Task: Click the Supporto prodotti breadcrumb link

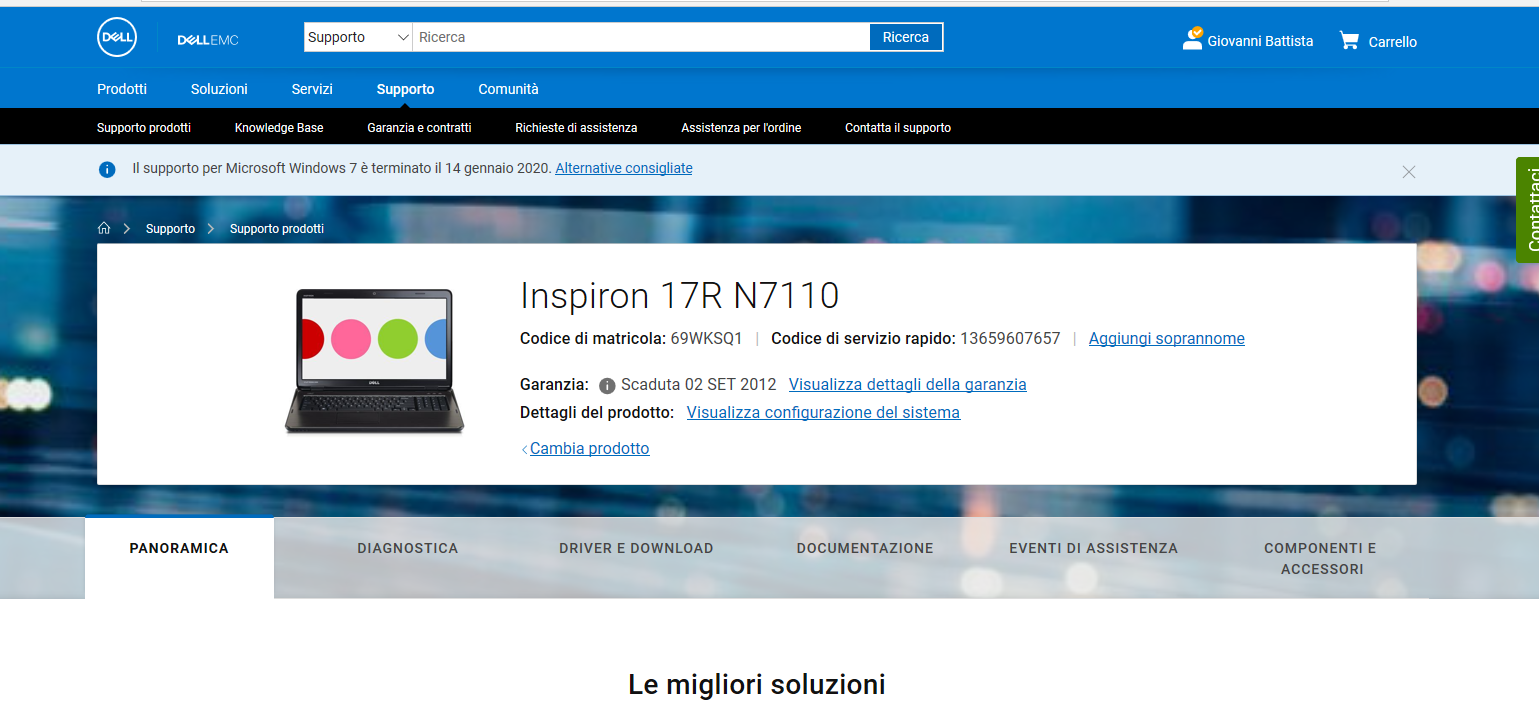Action: 277,229
